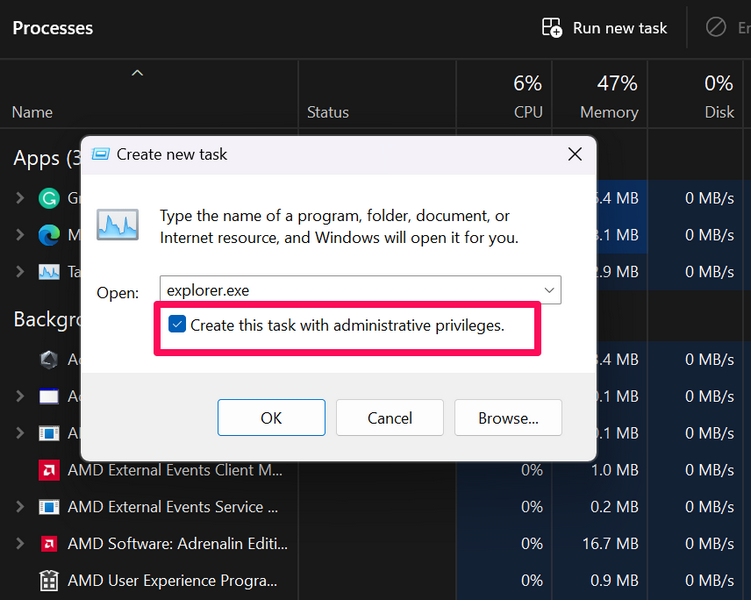Click the AMD External Events Service icon
Image resolution: width=751 pixels, height=600 pixels.
coord(48,507)
